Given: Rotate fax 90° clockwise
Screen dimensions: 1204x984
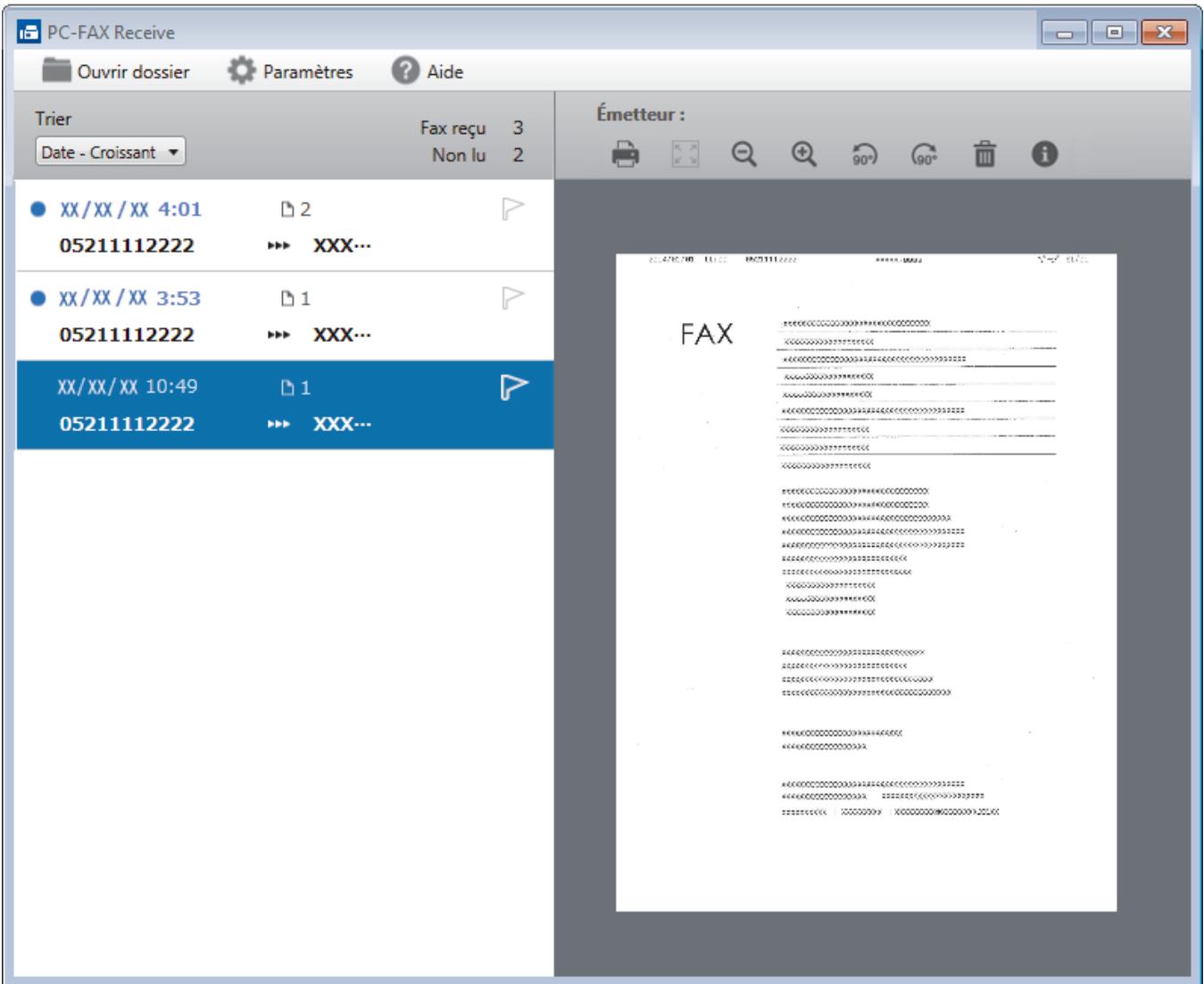Looking at the screenshot, I should (x=924, y=155).
